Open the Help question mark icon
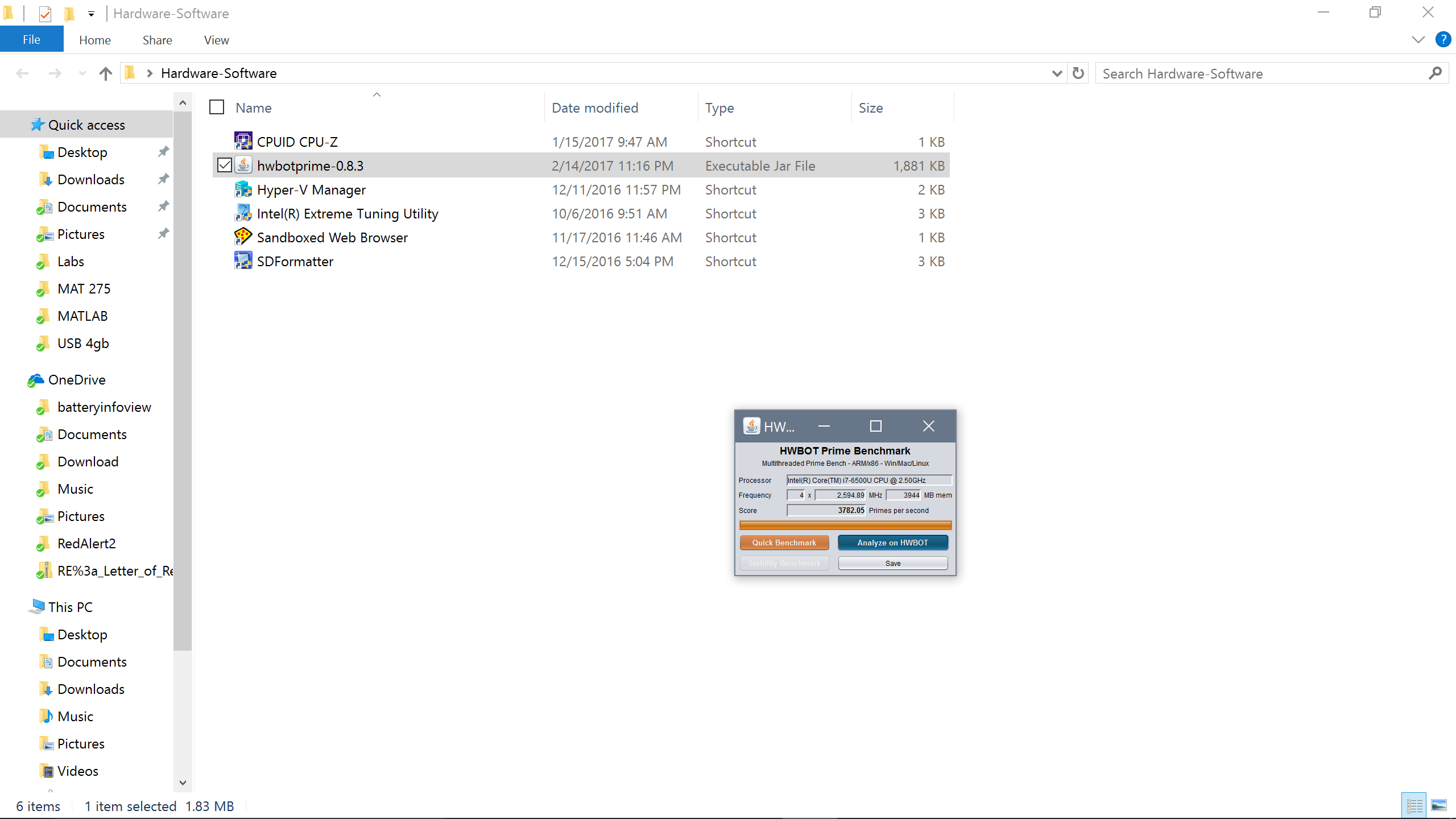This screenshot has height=819, width=1456. click(x=1443, y=39)
